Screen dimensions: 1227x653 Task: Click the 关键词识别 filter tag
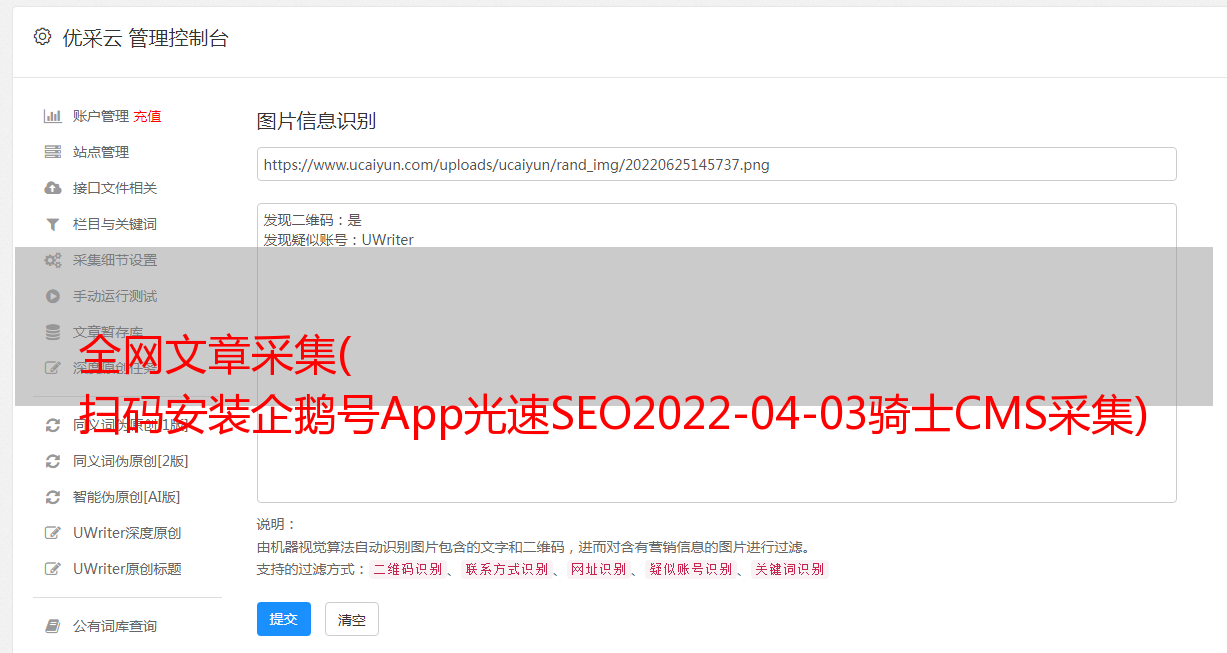click(790, 569)
